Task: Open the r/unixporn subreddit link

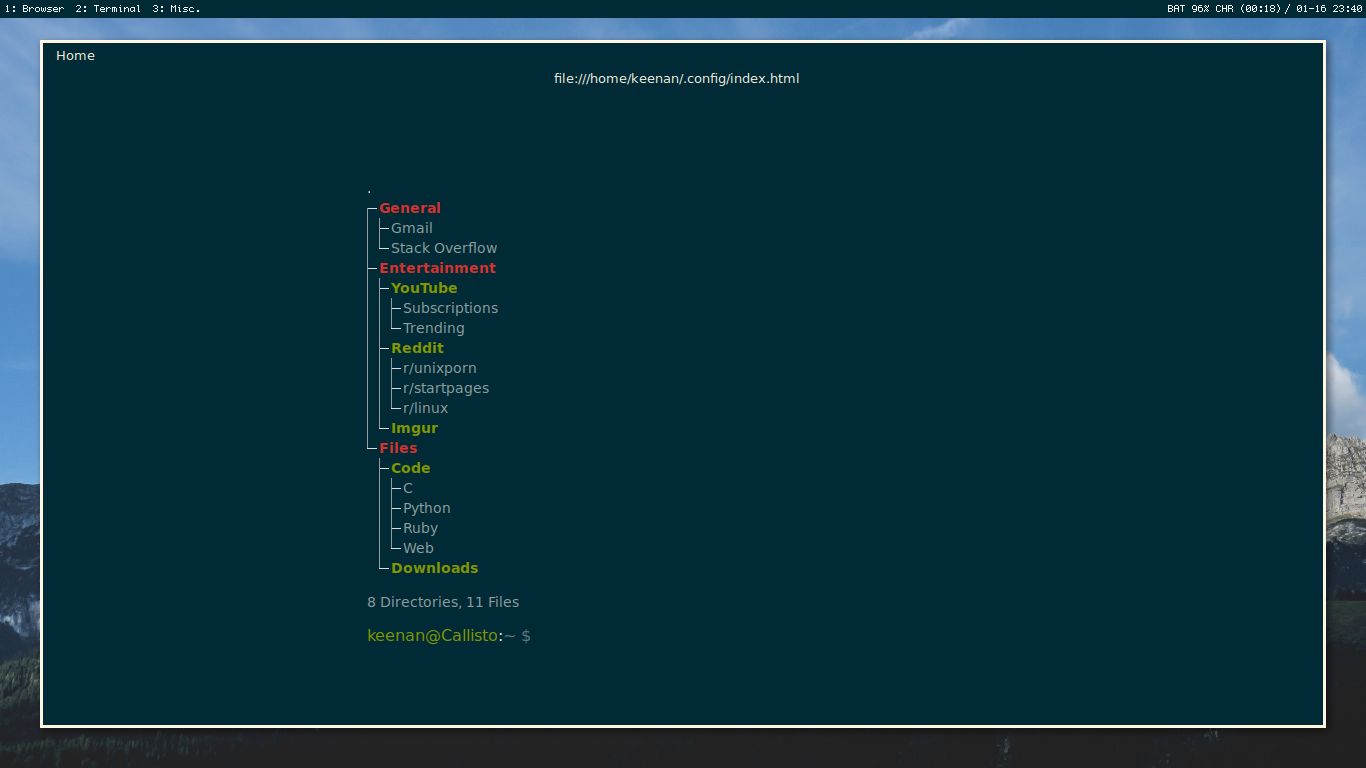Action: click(x=439, y=368)
